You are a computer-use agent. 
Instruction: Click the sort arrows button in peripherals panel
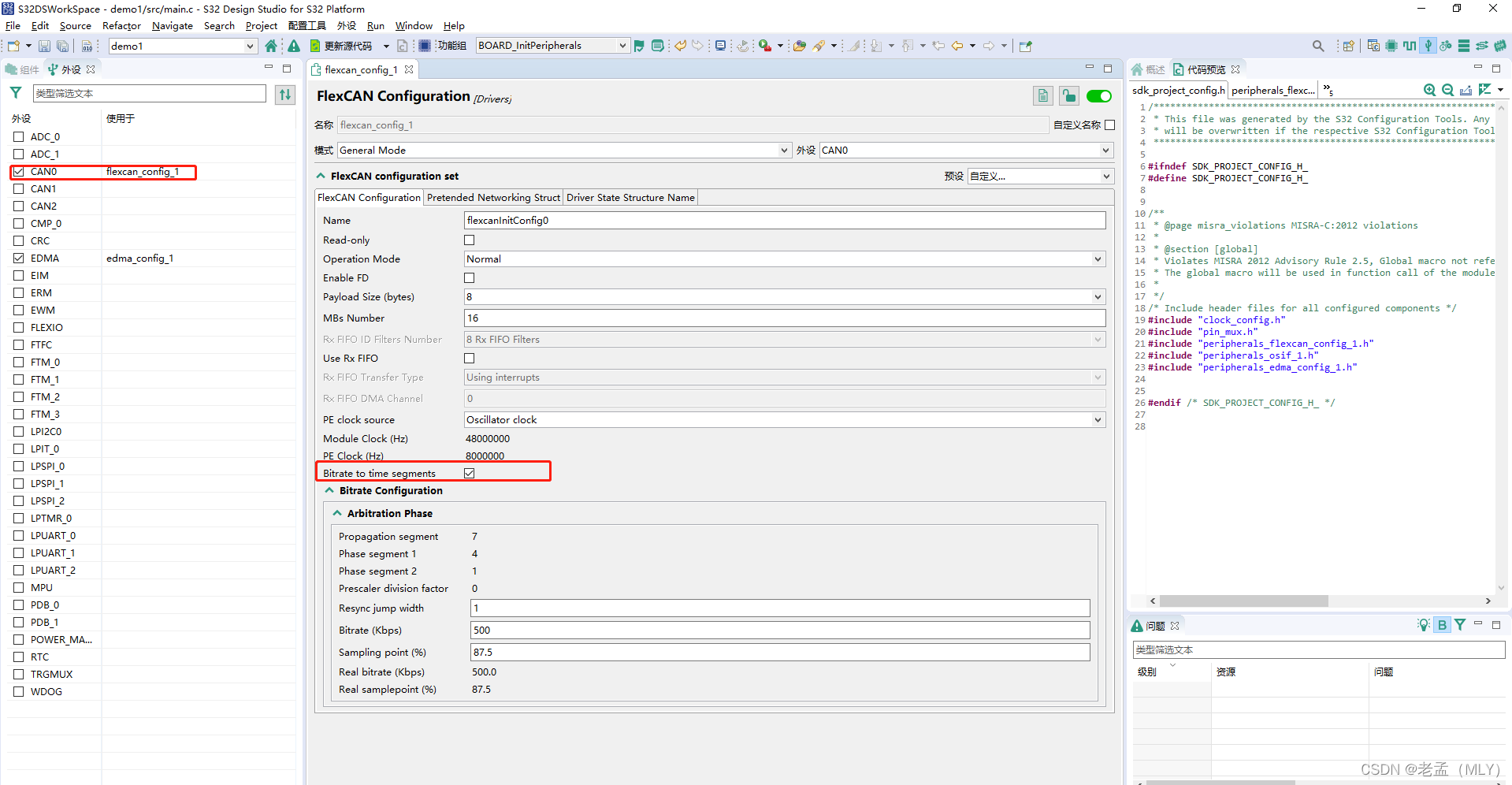(285, 95)
